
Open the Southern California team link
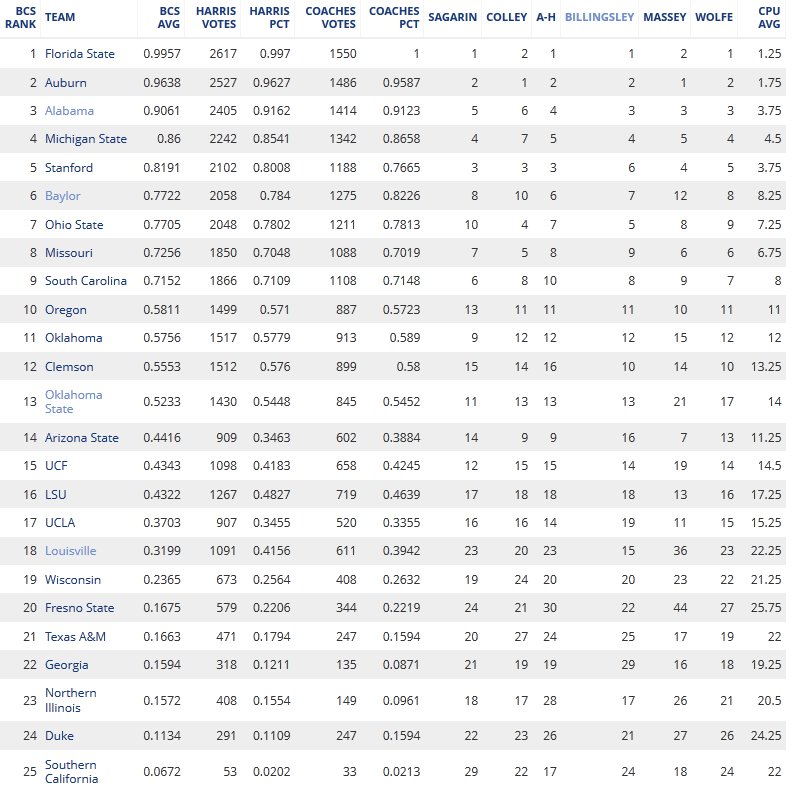[70, 772]
